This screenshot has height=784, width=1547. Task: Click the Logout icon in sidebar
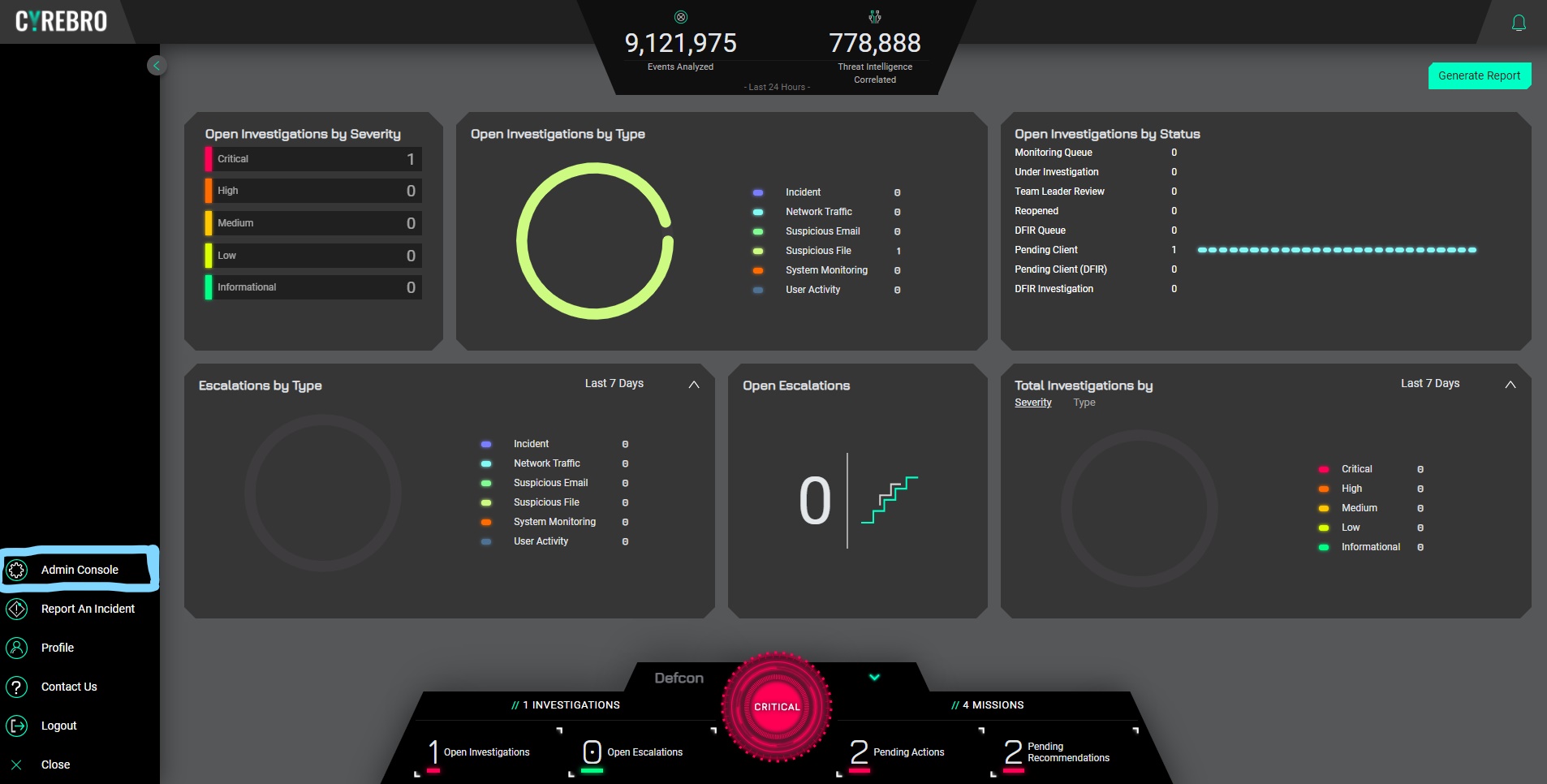tap(17, 726)
